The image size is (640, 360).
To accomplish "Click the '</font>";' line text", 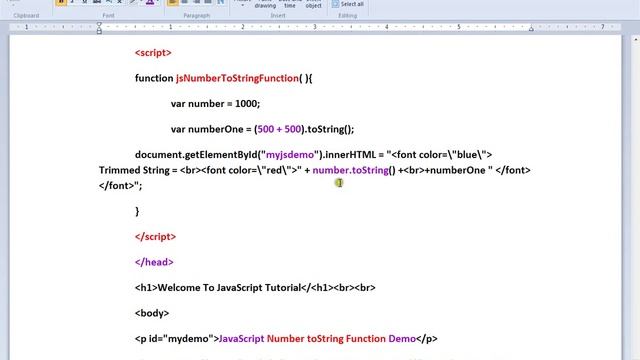I will tap(120, 186).
